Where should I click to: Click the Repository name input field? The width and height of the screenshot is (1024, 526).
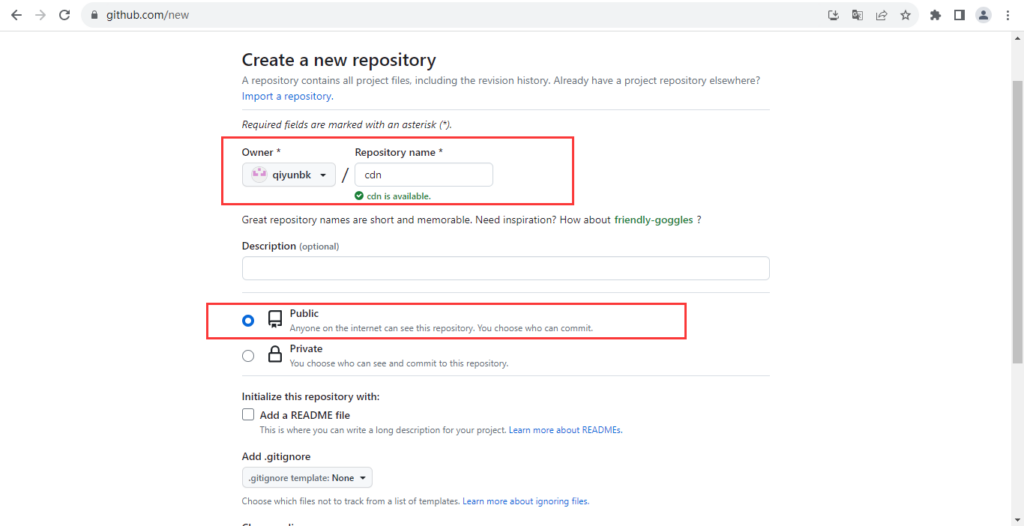tap(424, 175)
